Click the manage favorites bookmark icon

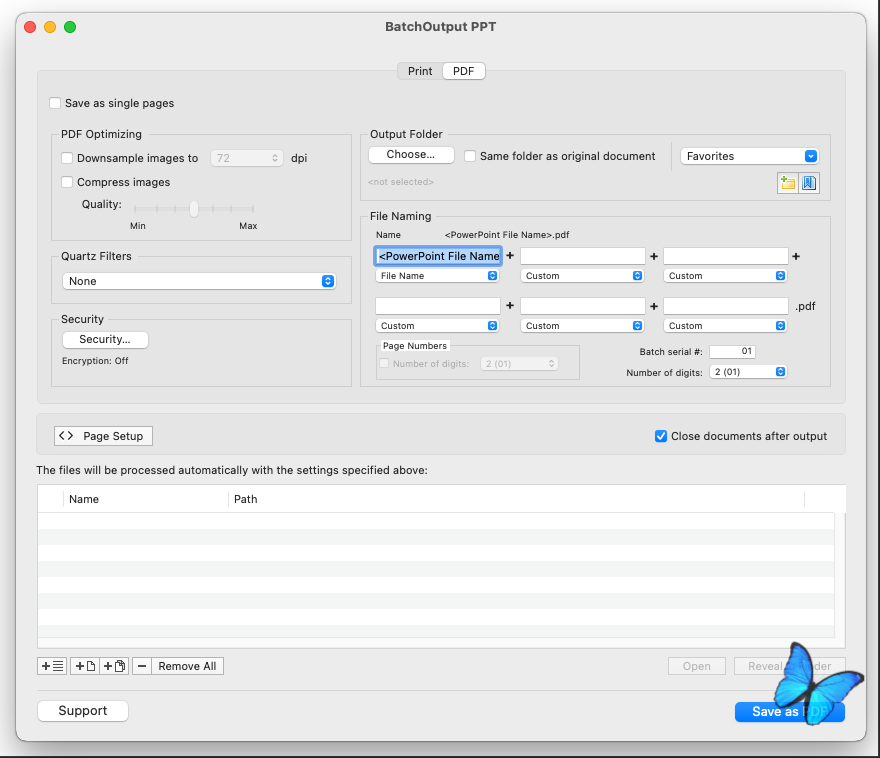pyautogui.click(x=809, y=183)
